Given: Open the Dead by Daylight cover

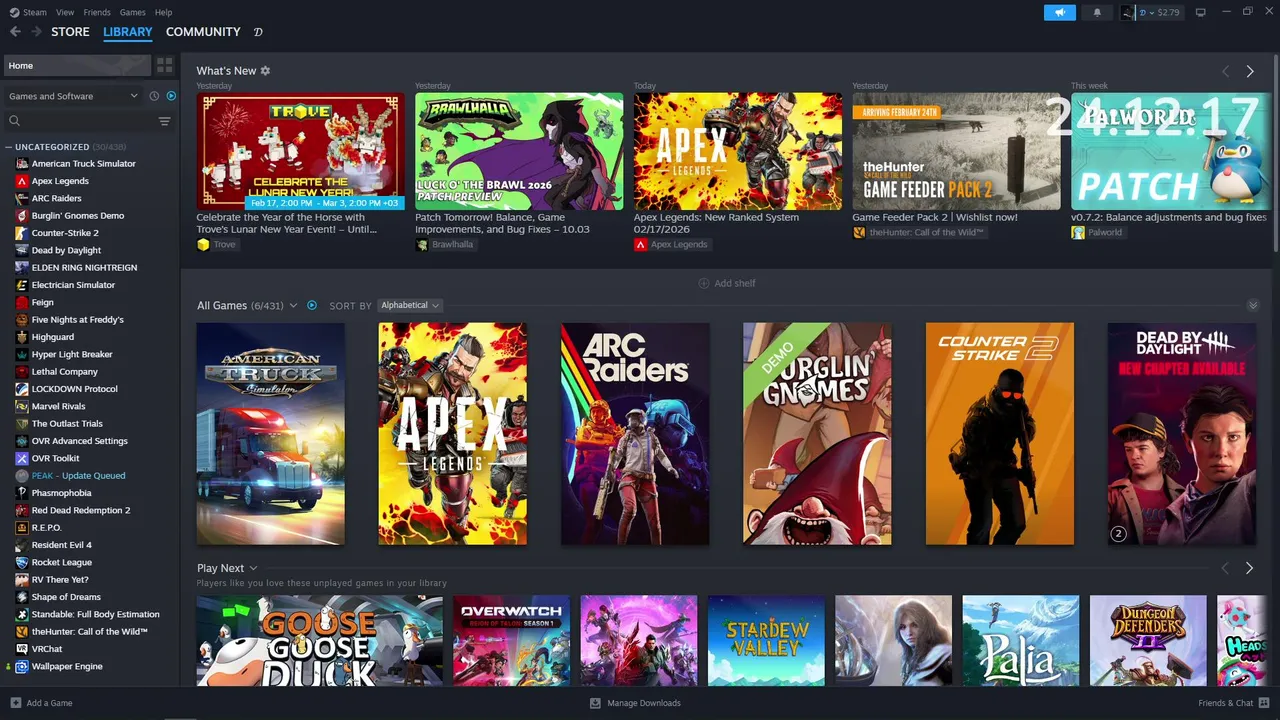Looking at the screenshot, I should [x=1182, y=434].
